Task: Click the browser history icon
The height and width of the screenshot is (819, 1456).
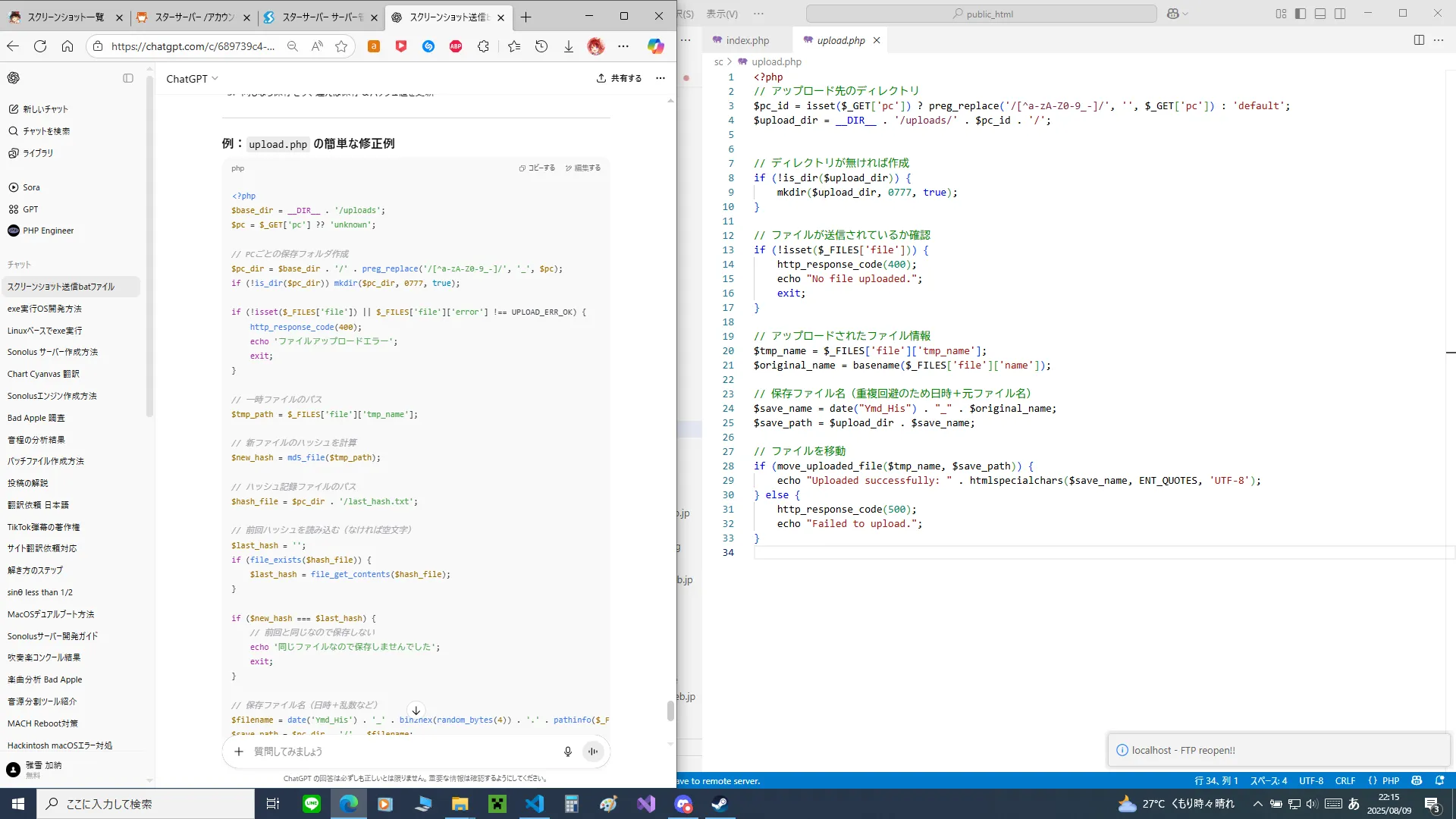Action: [x=541, y=46]
